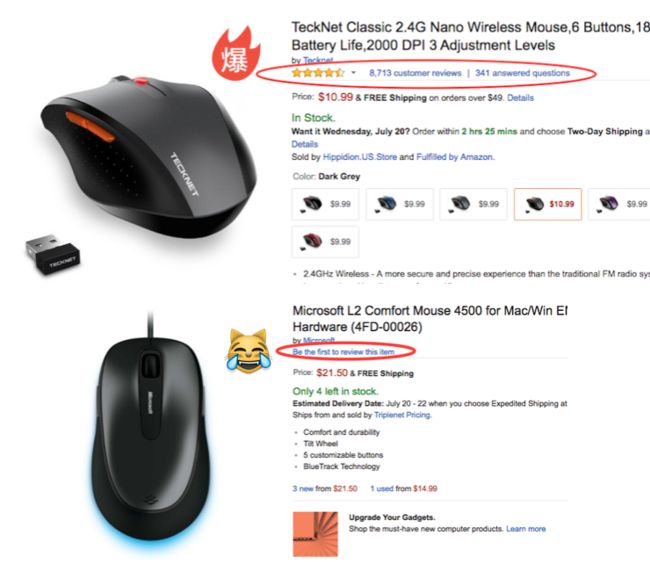Choose the red mouse color option $9.99
The width and height of the screenshot is (650, 578).
point(325,242)
